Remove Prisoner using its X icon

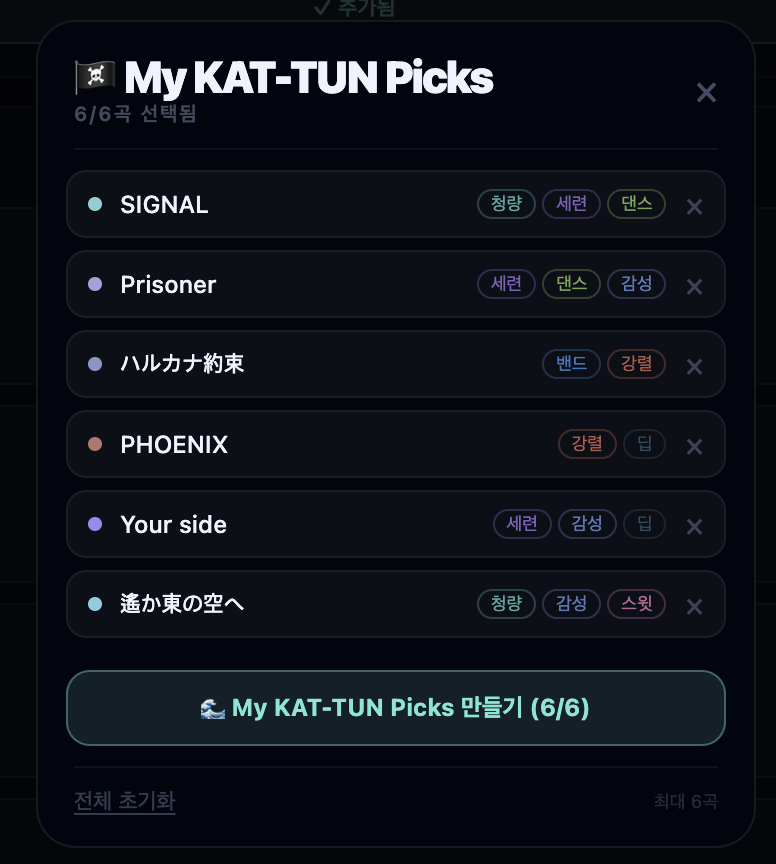pos(695,287)
